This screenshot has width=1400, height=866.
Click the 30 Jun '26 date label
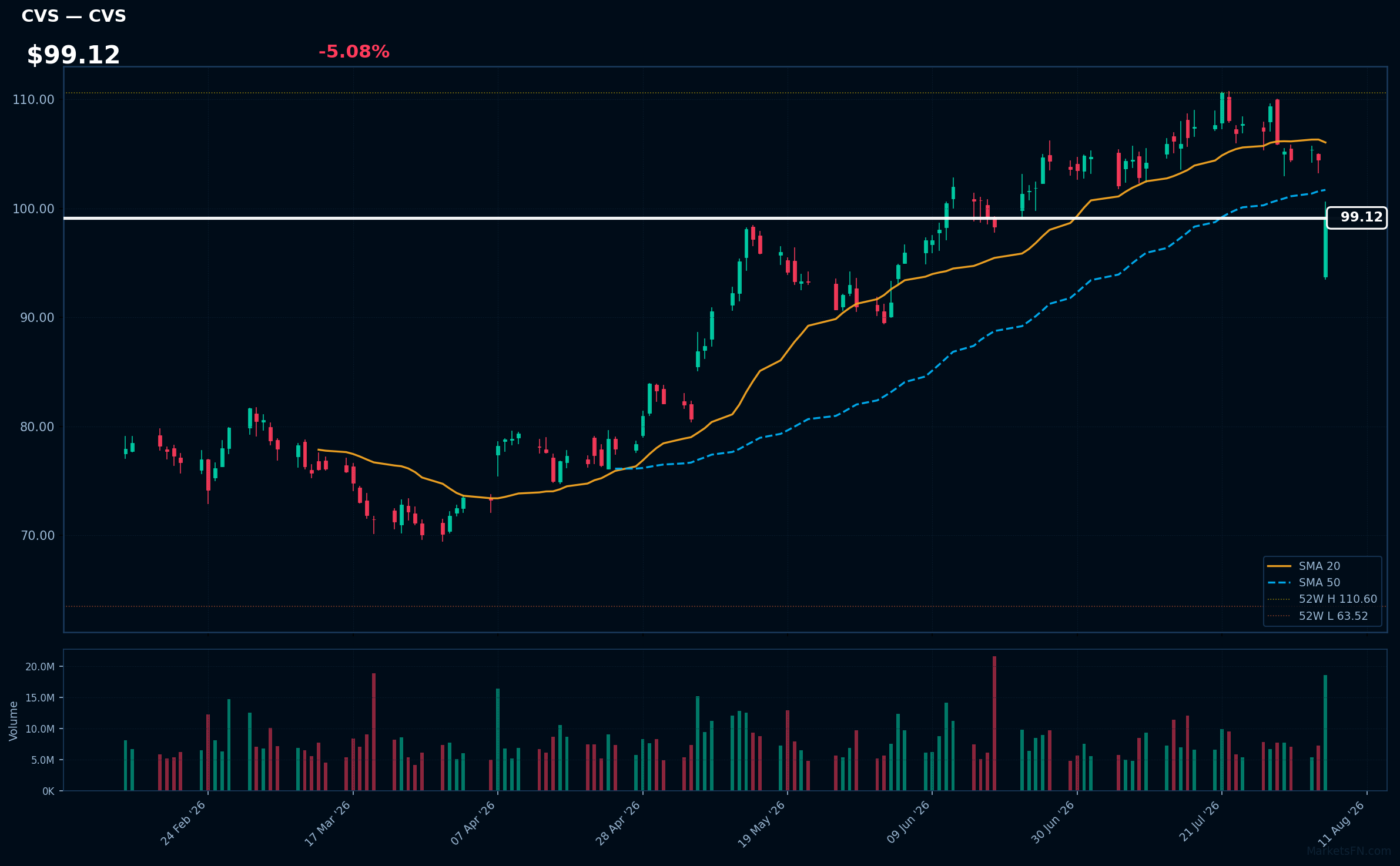[1053, 823]
